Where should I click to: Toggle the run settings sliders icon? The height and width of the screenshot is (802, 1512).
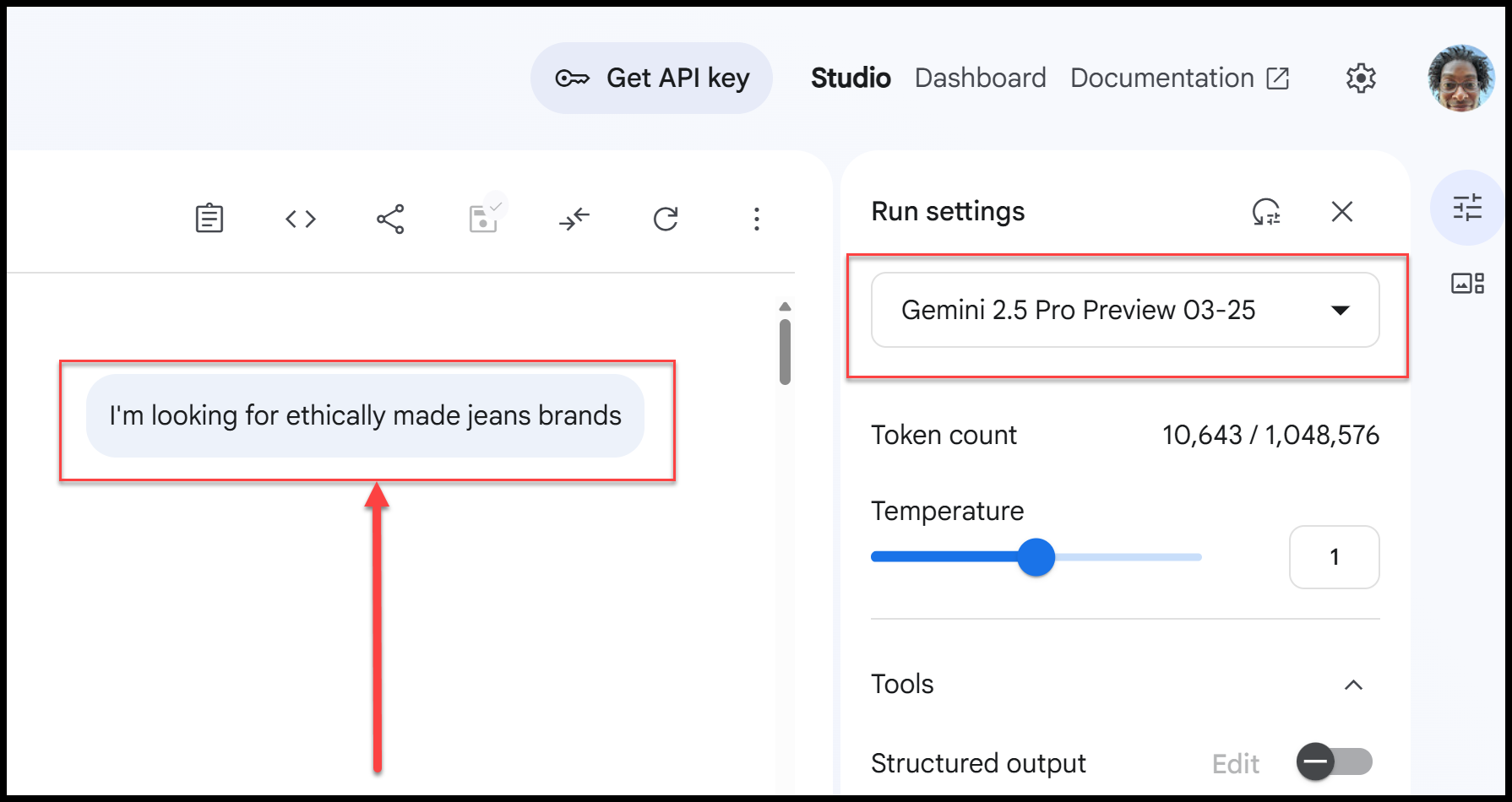[1467, 208]
